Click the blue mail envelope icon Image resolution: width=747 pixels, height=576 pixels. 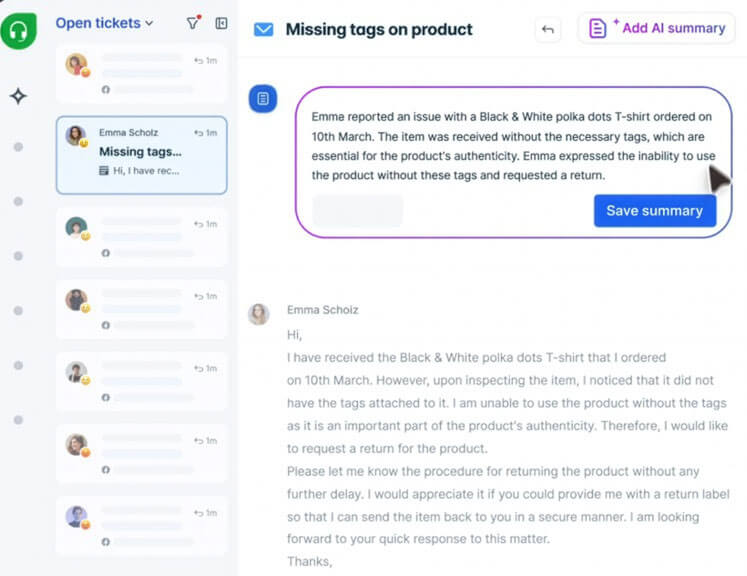(263, 30)
